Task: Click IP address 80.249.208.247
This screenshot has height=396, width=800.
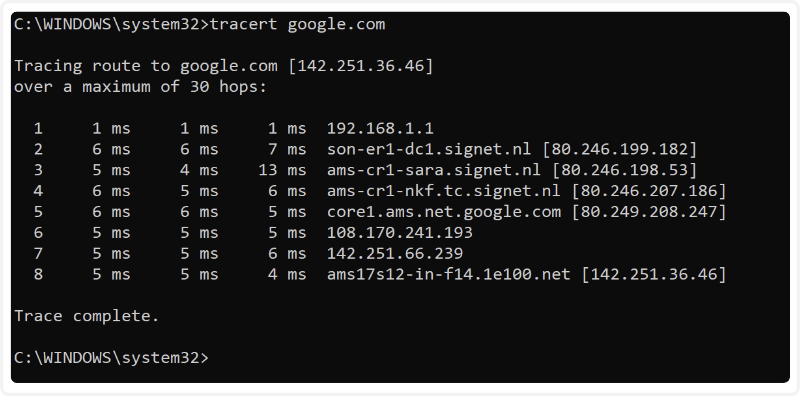Action: [648, 212]
